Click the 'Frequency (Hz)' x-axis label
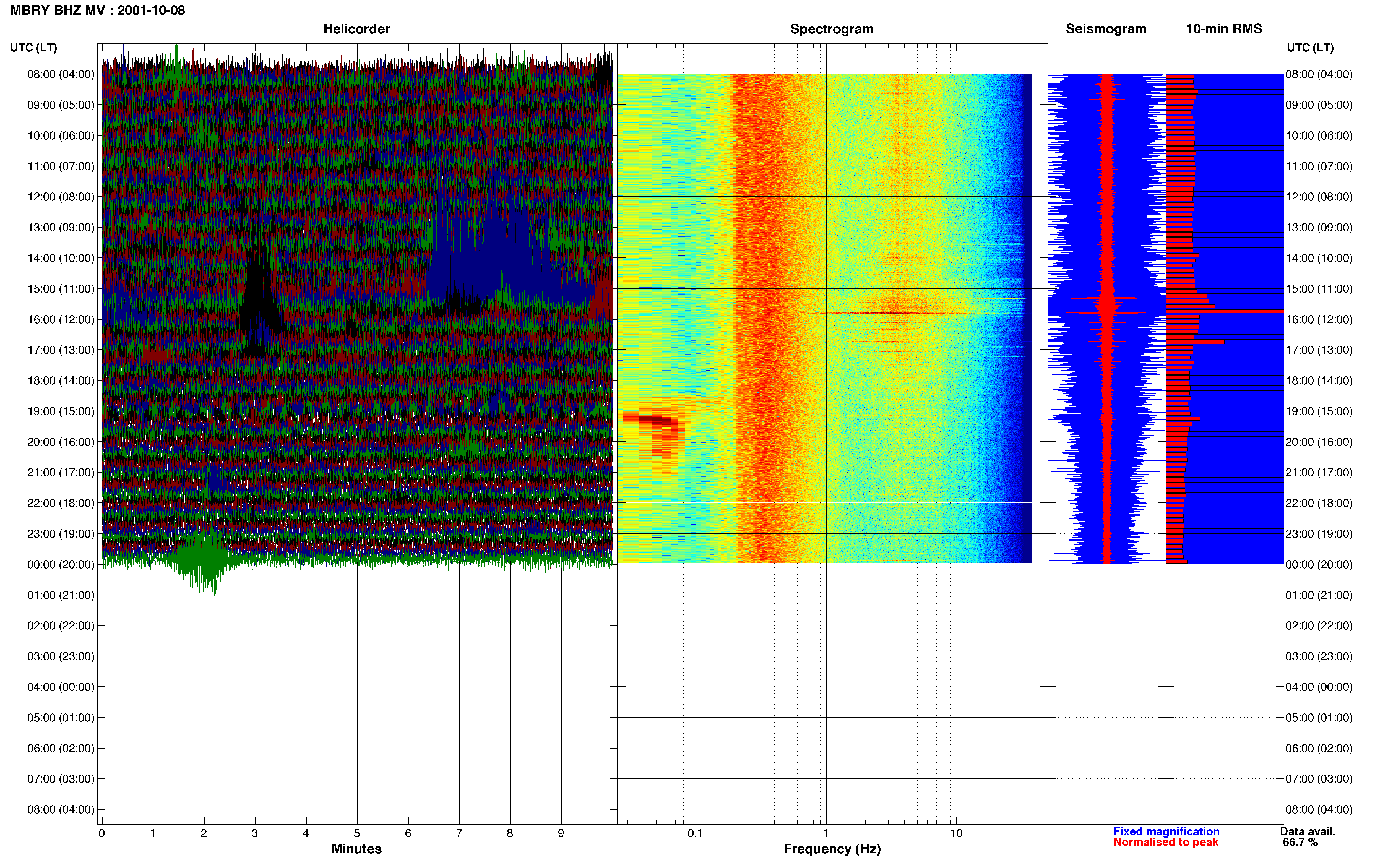Viewport: 1388px width, 868px height. tap(832, 848)
